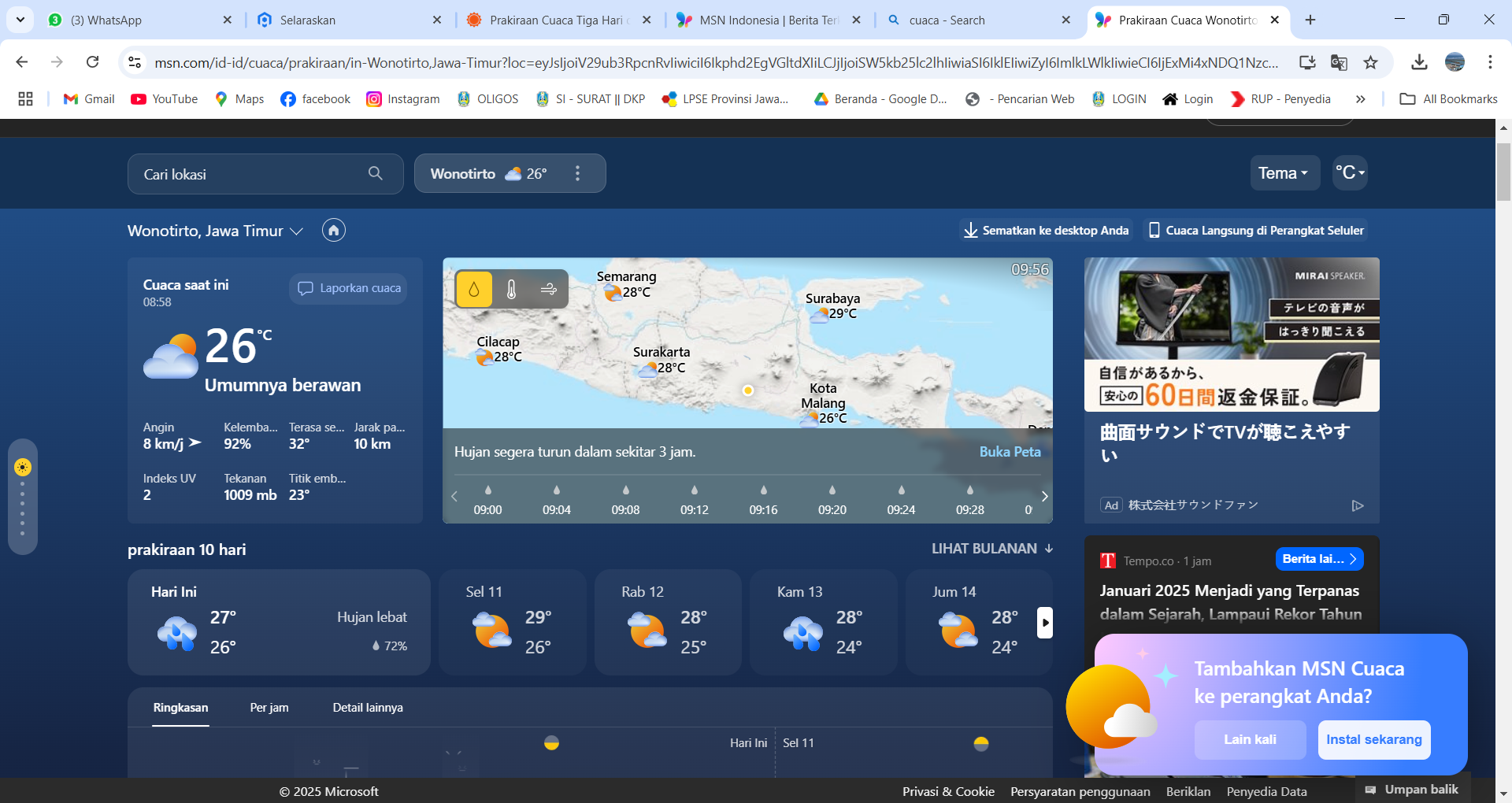
Task: Click the Laporkan cuaca button
Action: [348, 288]
